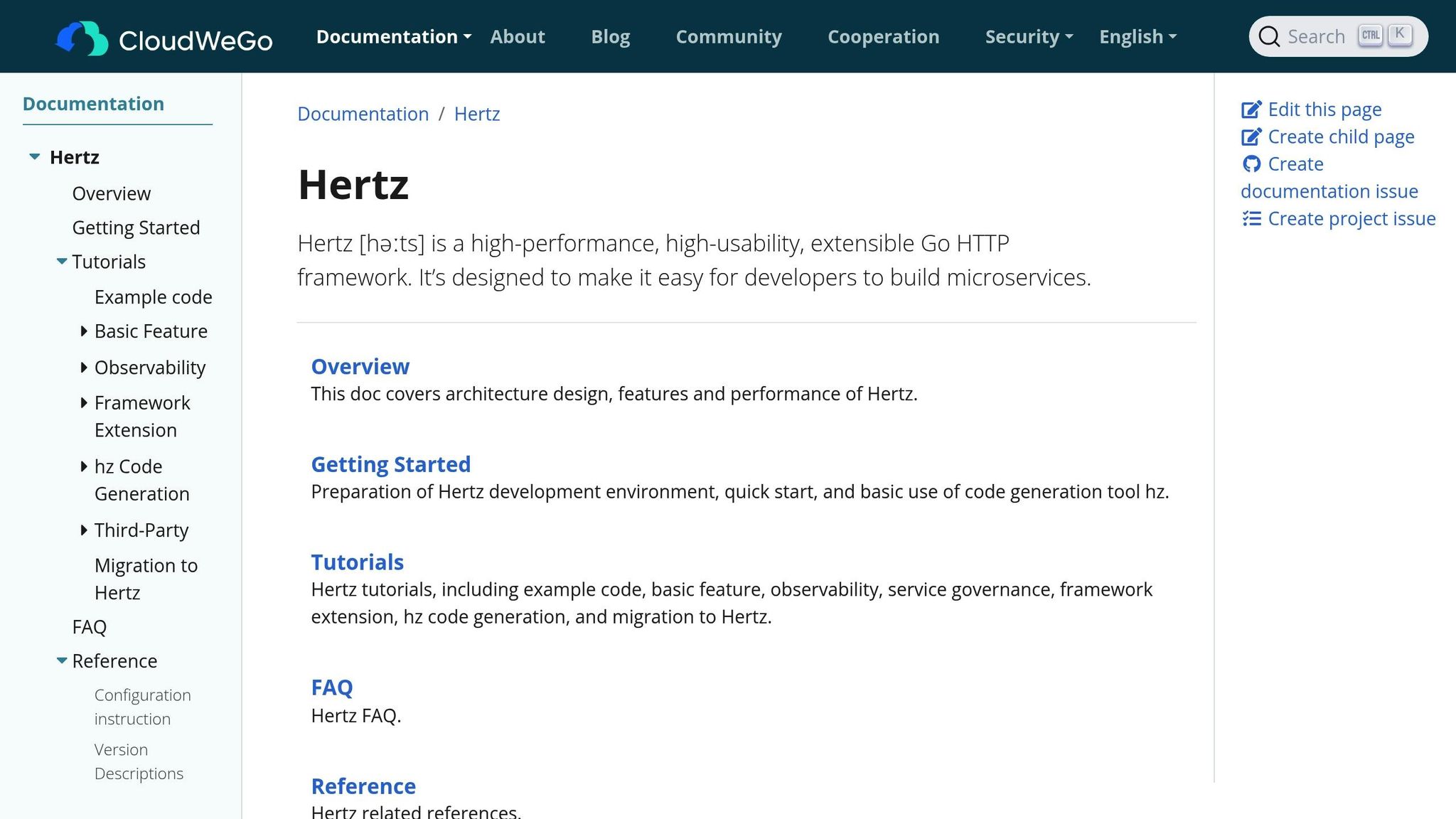The height and width of the screenshot is (819, 1456).
Task: Open the Community menu item
Action: click(729, 36)
